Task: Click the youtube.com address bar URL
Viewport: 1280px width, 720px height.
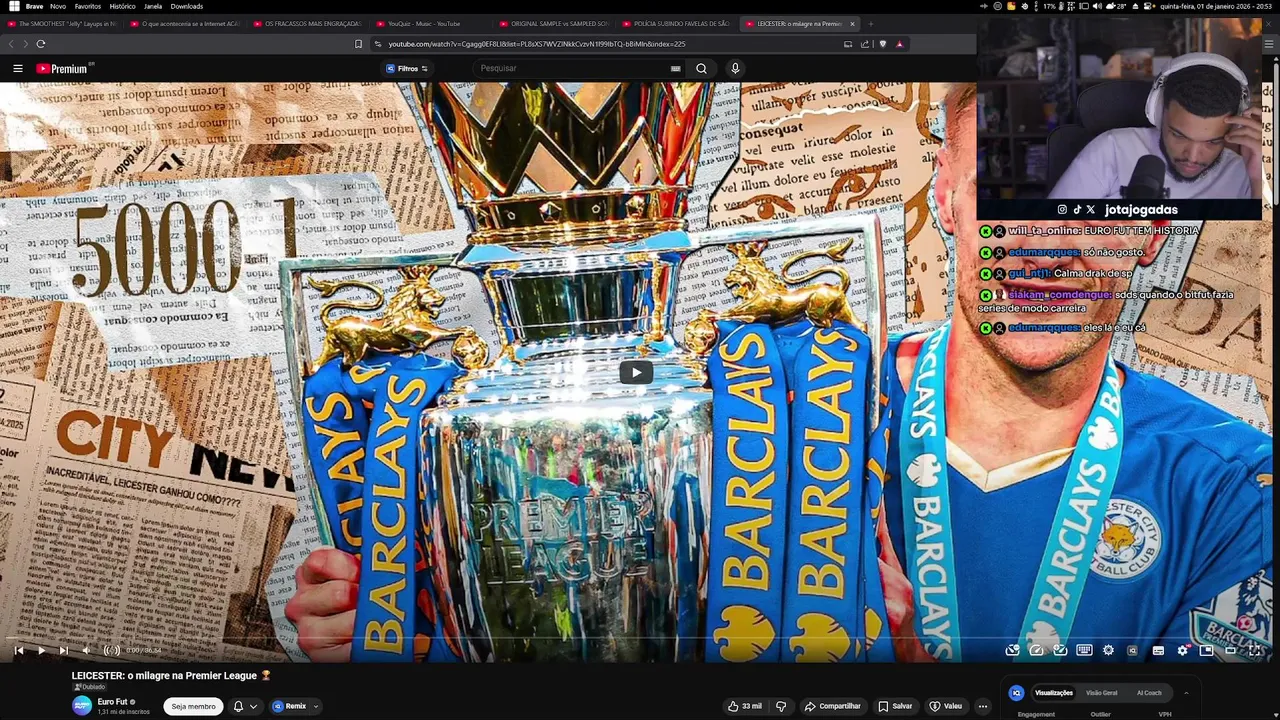Action: [x=537, y=44]
